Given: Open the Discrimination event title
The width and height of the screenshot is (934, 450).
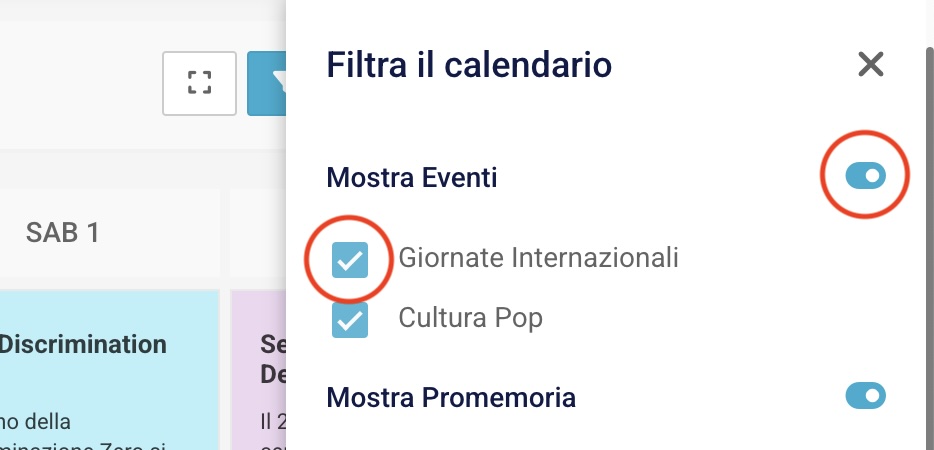Looking at the screenshot, I should point(83,344).
